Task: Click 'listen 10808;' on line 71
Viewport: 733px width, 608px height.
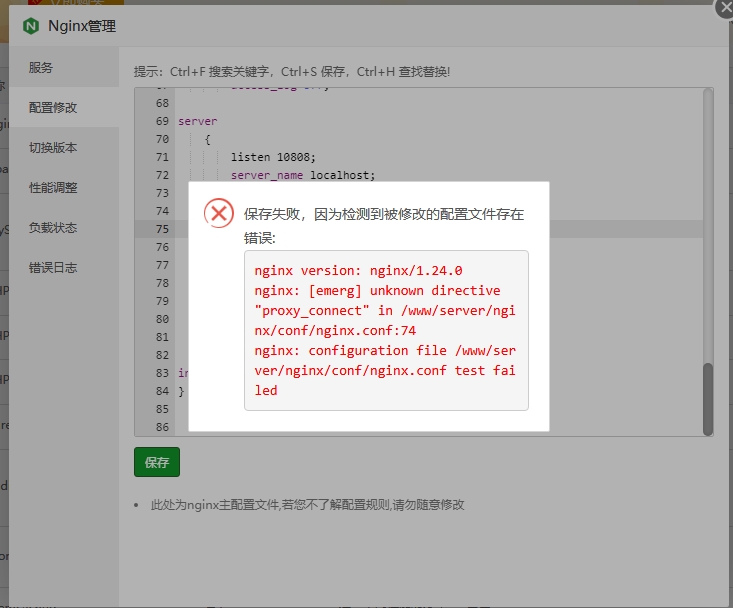Action: point(273,157)
